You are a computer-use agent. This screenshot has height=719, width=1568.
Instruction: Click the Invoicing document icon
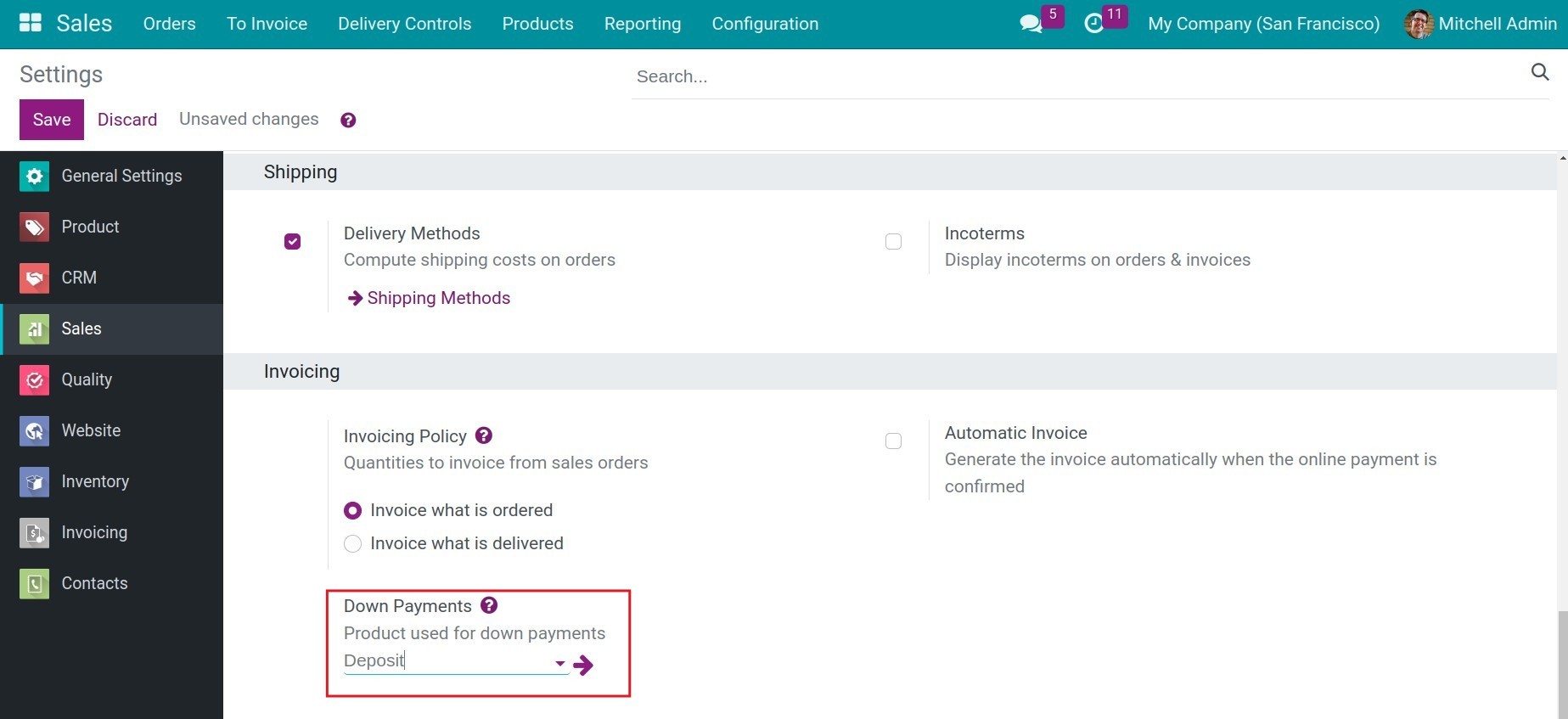[34, 532]
